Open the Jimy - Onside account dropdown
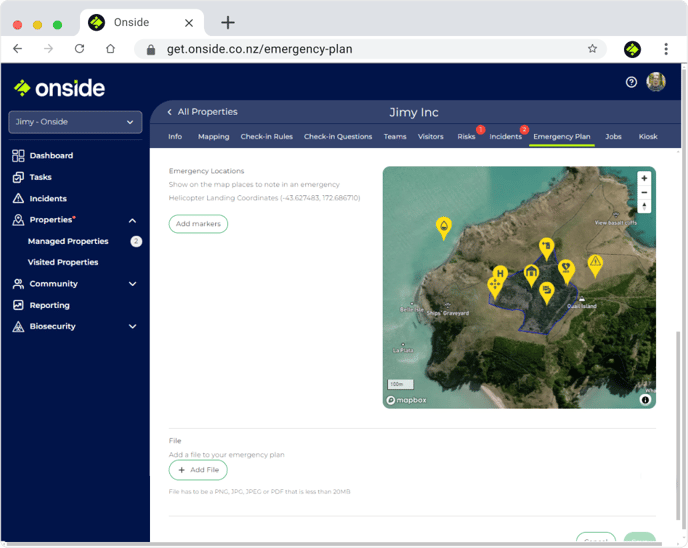 pos(75,122)
